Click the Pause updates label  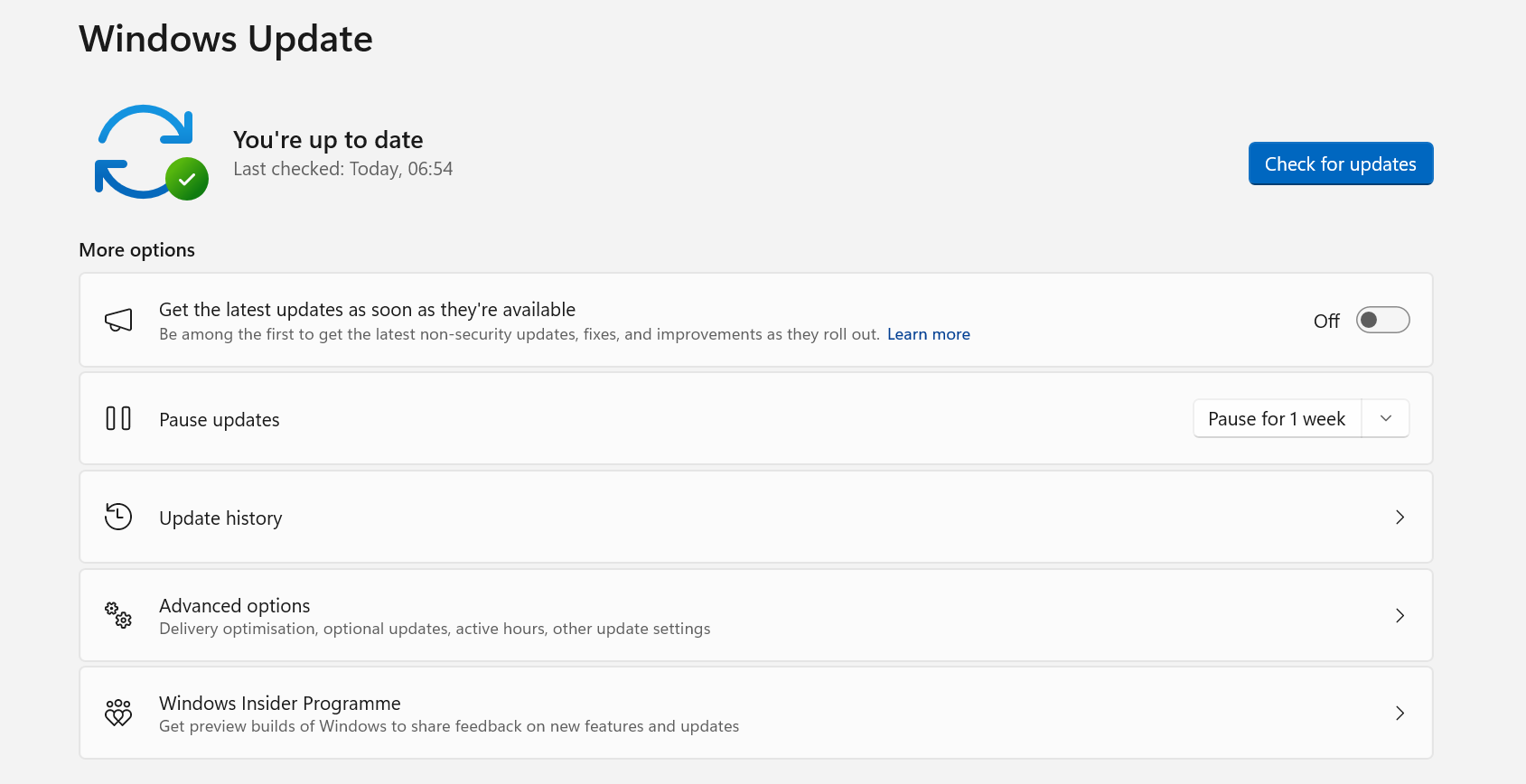pos(220,420)
